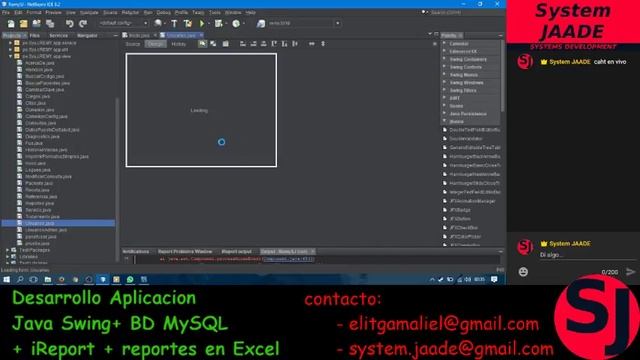Click the taskbar search icon
Screen dimensions: 640x360
coord(20,280)
